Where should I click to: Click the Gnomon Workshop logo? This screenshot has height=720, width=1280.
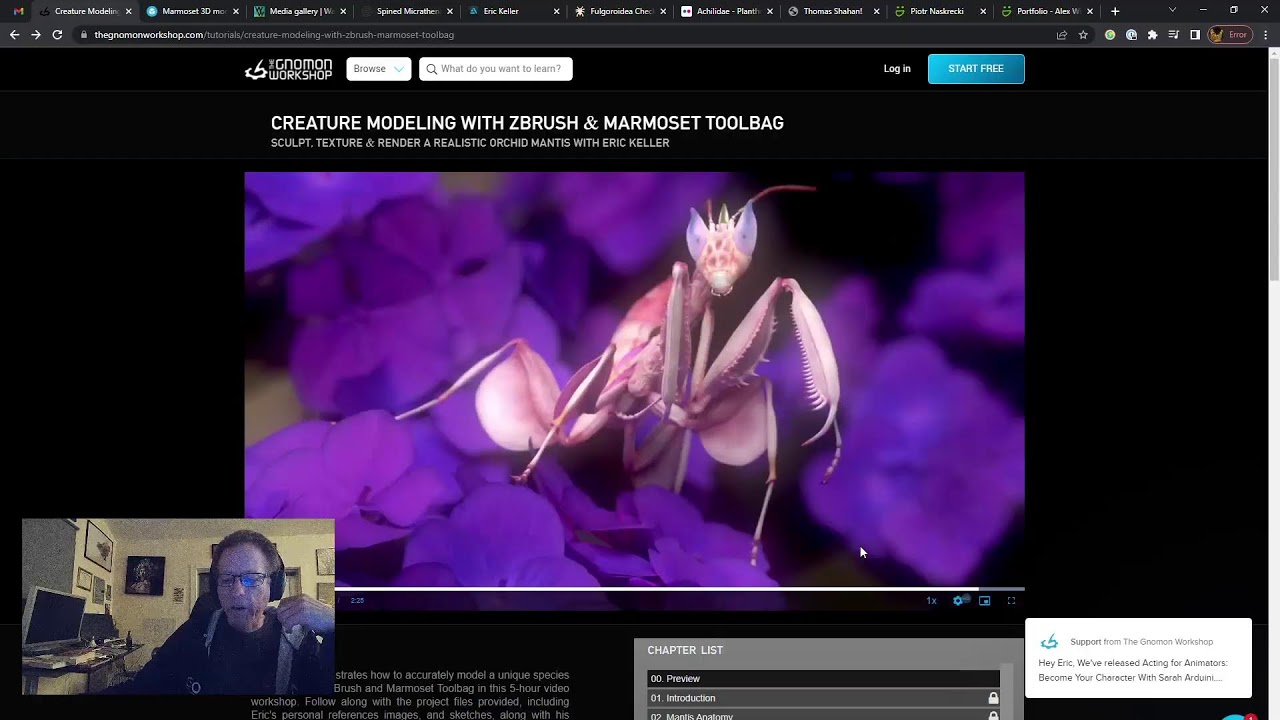[288, 69]
